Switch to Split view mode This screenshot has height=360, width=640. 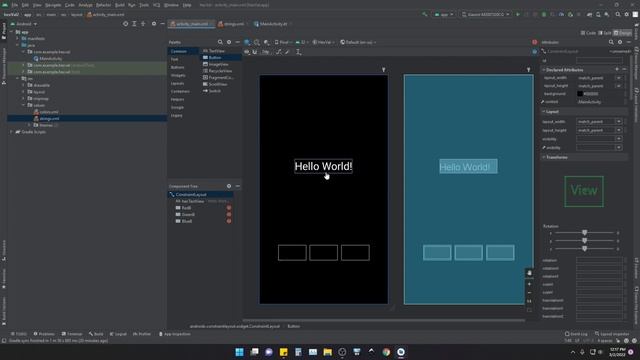[604, 33]
